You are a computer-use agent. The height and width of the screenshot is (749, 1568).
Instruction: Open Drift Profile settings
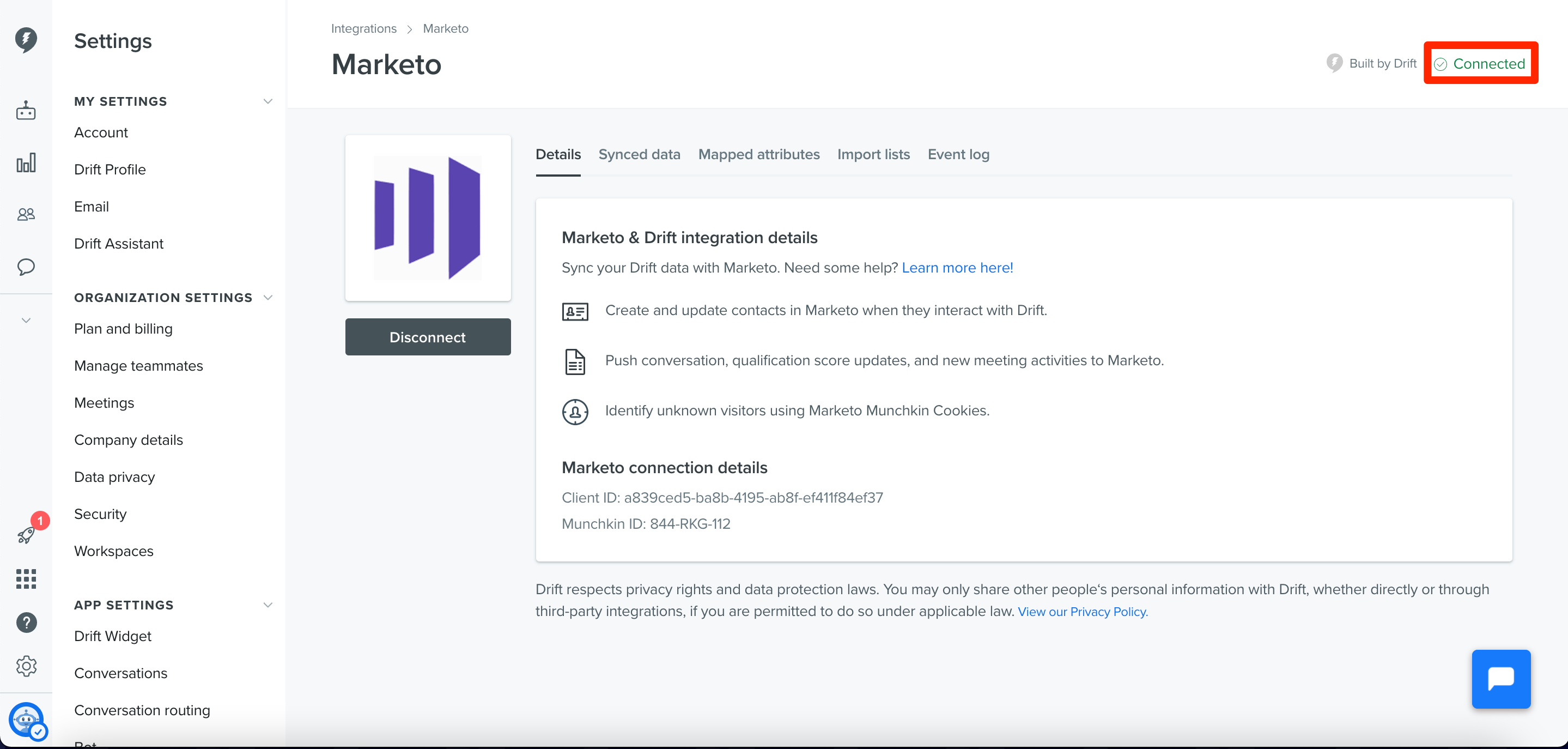pyautogui.click(x=110, y=170)
